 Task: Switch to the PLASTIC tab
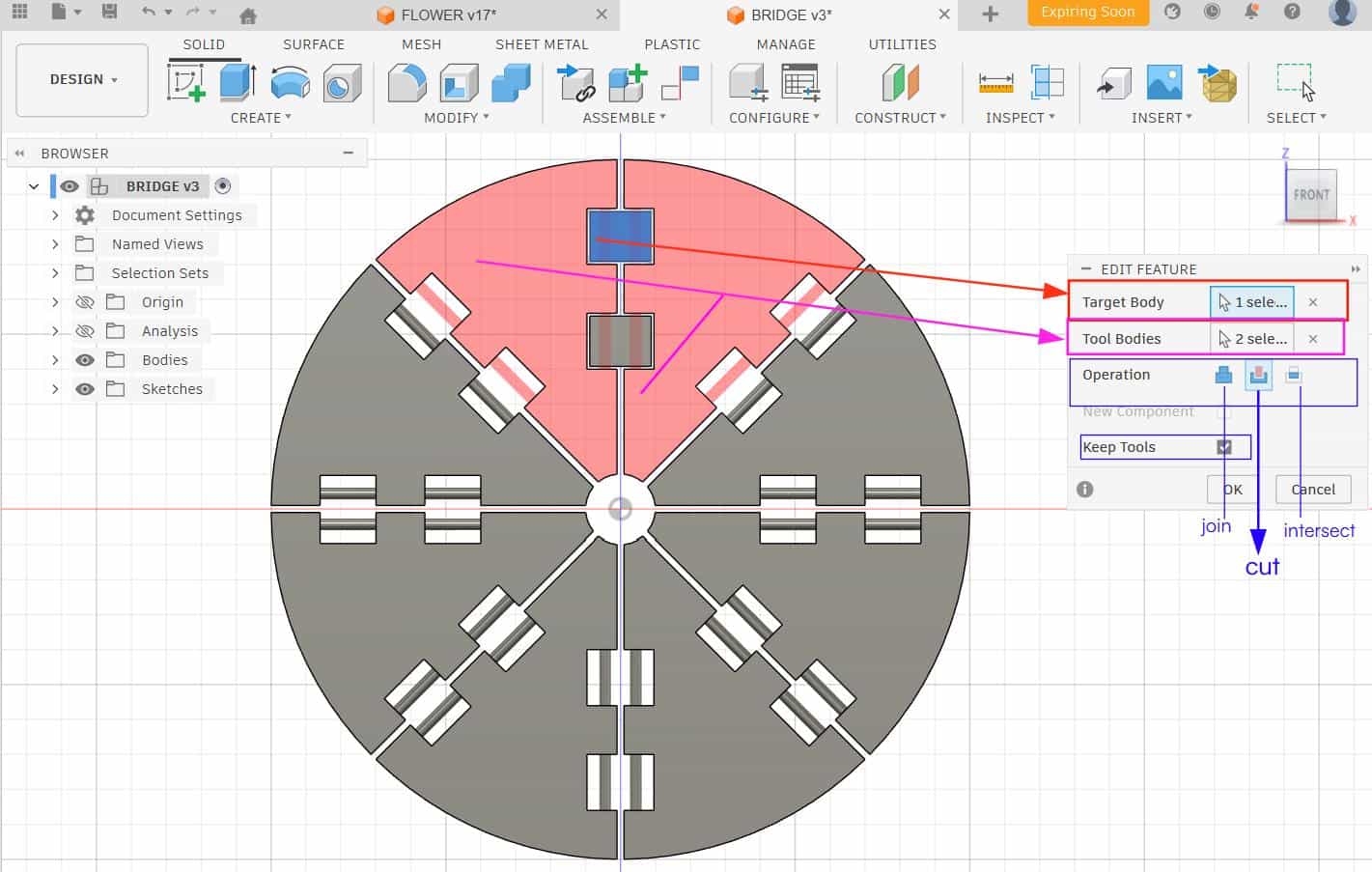click(x=672, y=44)
